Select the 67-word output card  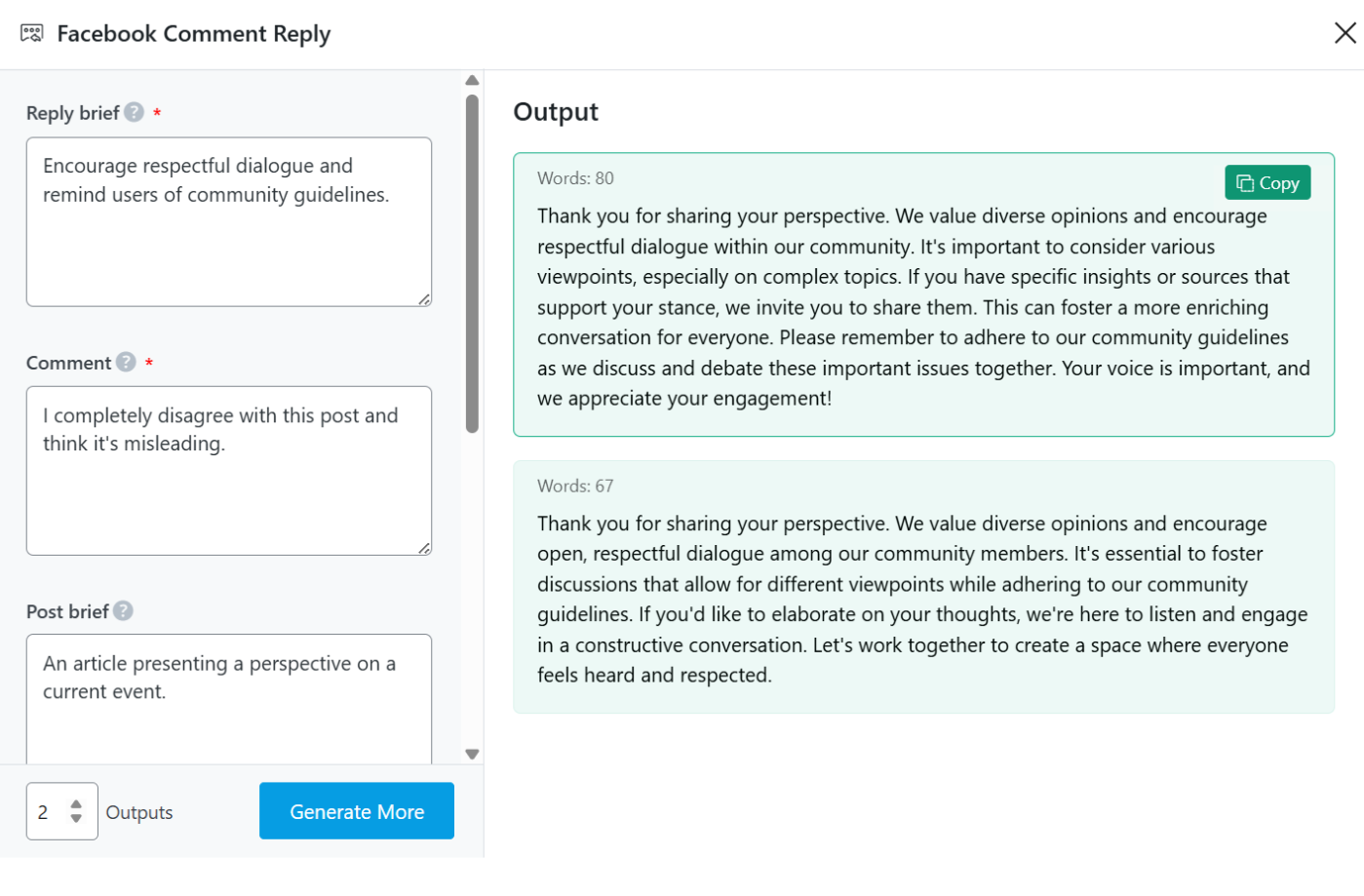point(922,587)
